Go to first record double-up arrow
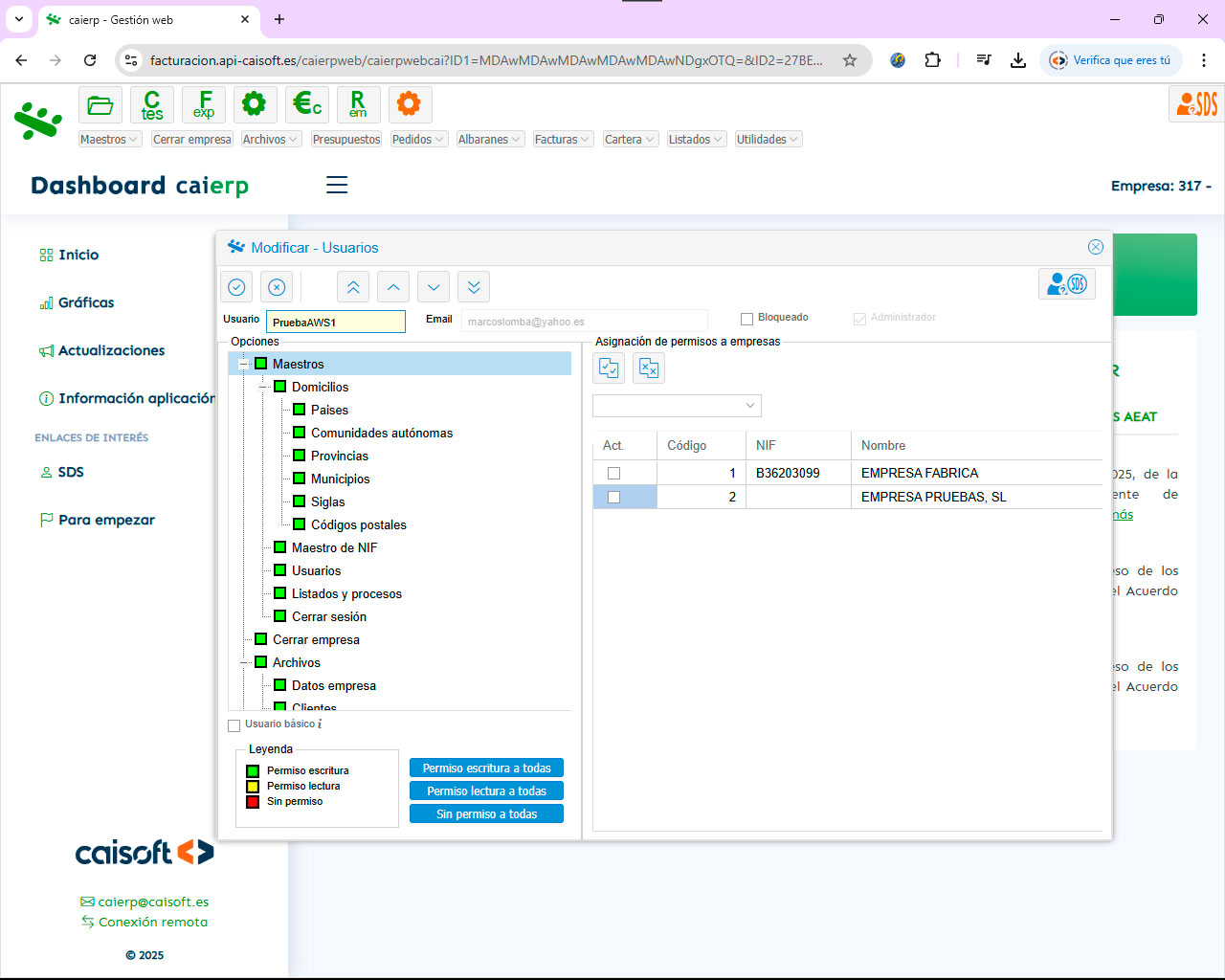1225x980 pixels. coord(353,287)
